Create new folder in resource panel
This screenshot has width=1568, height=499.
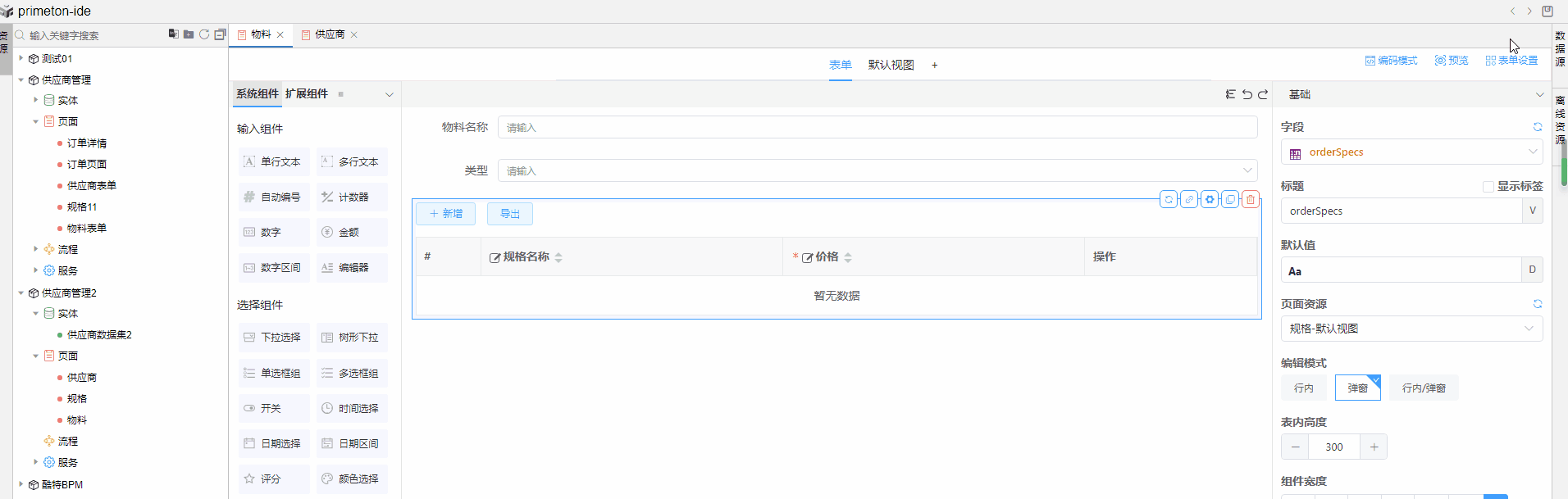[x=189, y=34]
